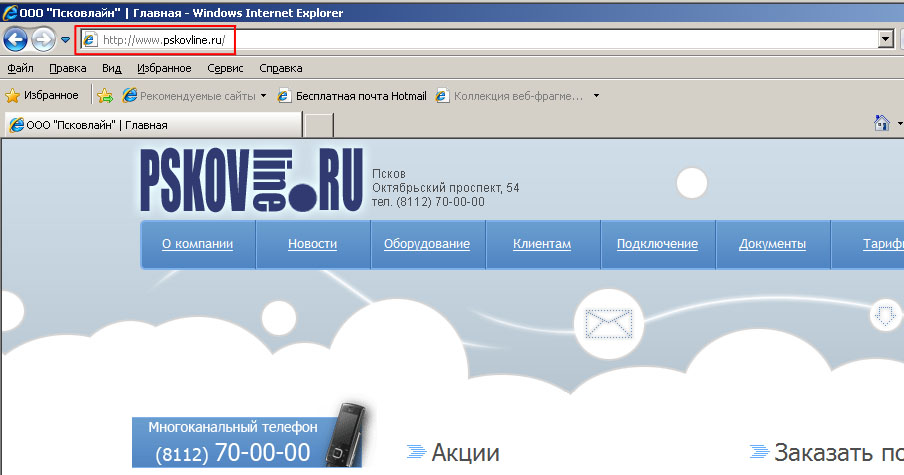The width and height of the screenshot is (904, 475).
Task: Open the Сервис menu
Action: click(225, 68)
